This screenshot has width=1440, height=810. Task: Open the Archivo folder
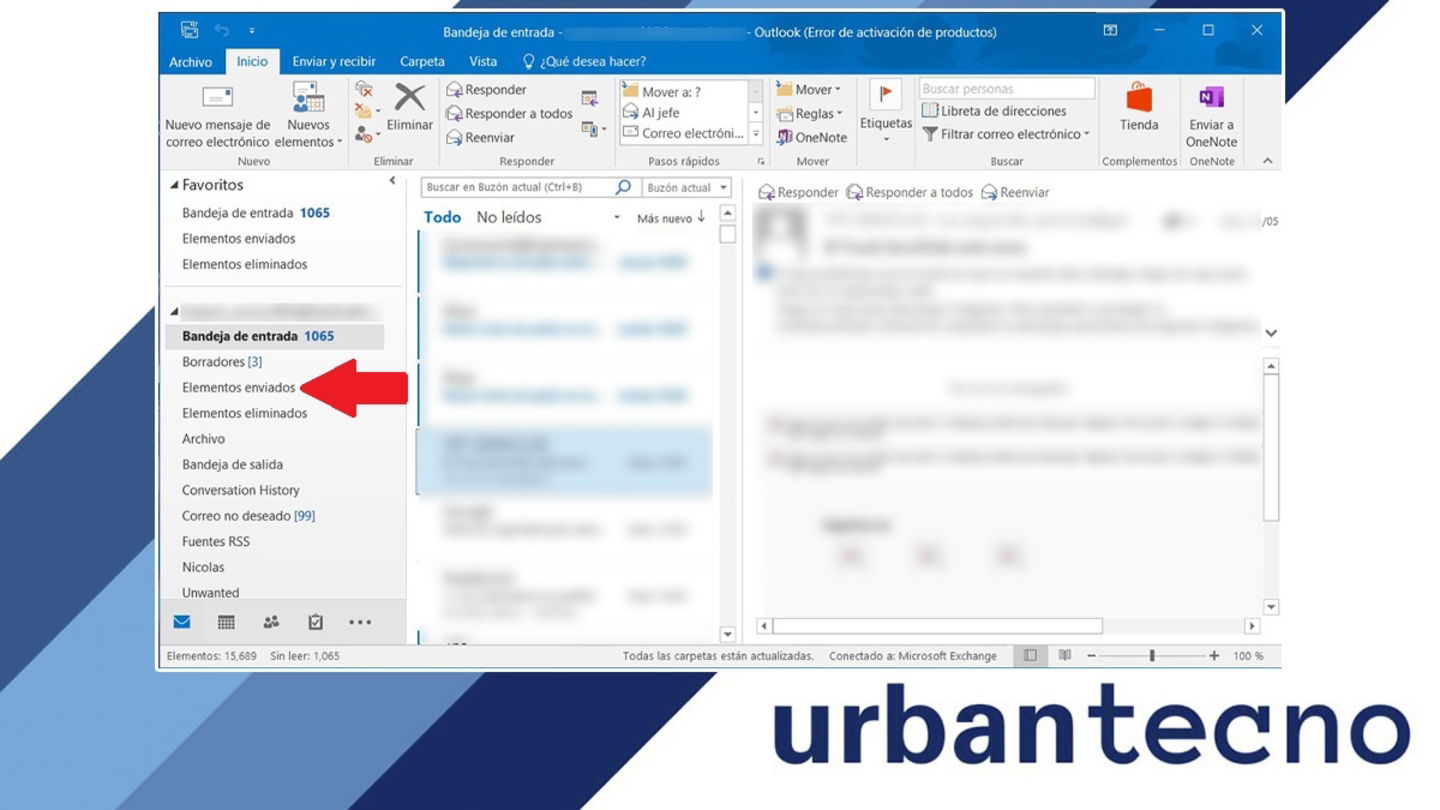click(x=204, y=439)
